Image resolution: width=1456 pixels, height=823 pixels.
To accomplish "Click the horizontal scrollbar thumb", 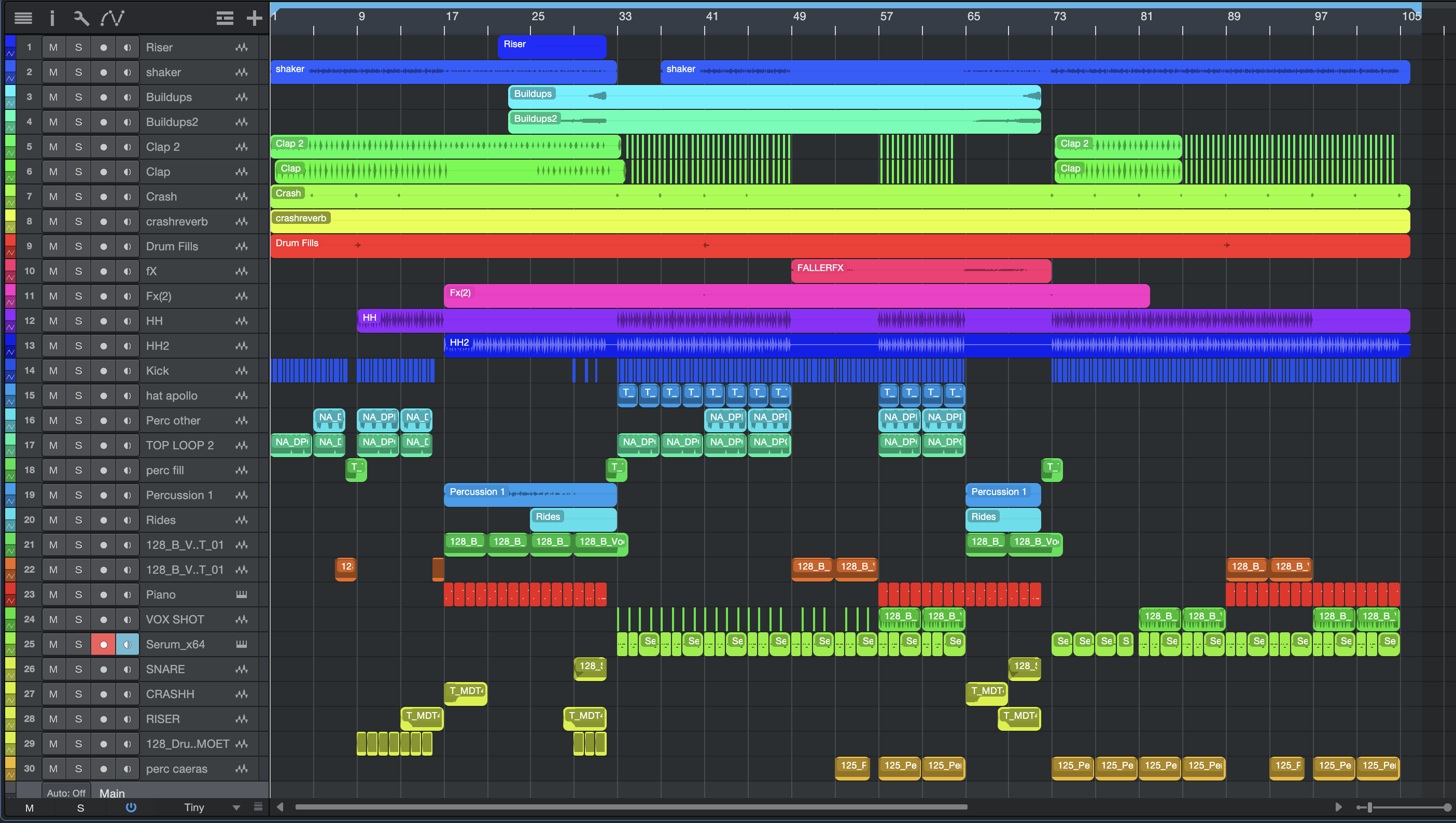I will (x=632, y=806).
